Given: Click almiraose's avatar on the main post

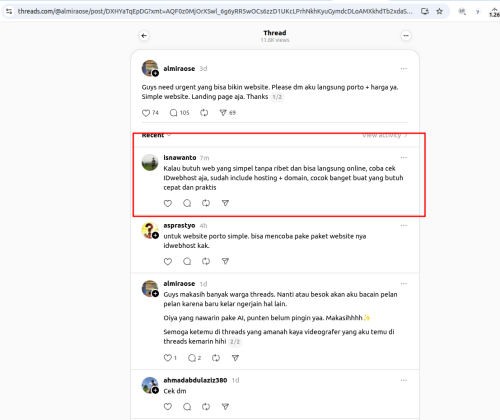Looking at the screenshot, I should coord(150,68).
